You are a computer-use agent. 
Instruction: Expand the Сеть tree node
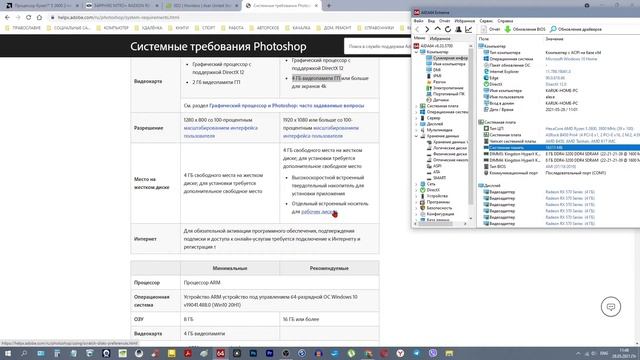coord(417,184)
